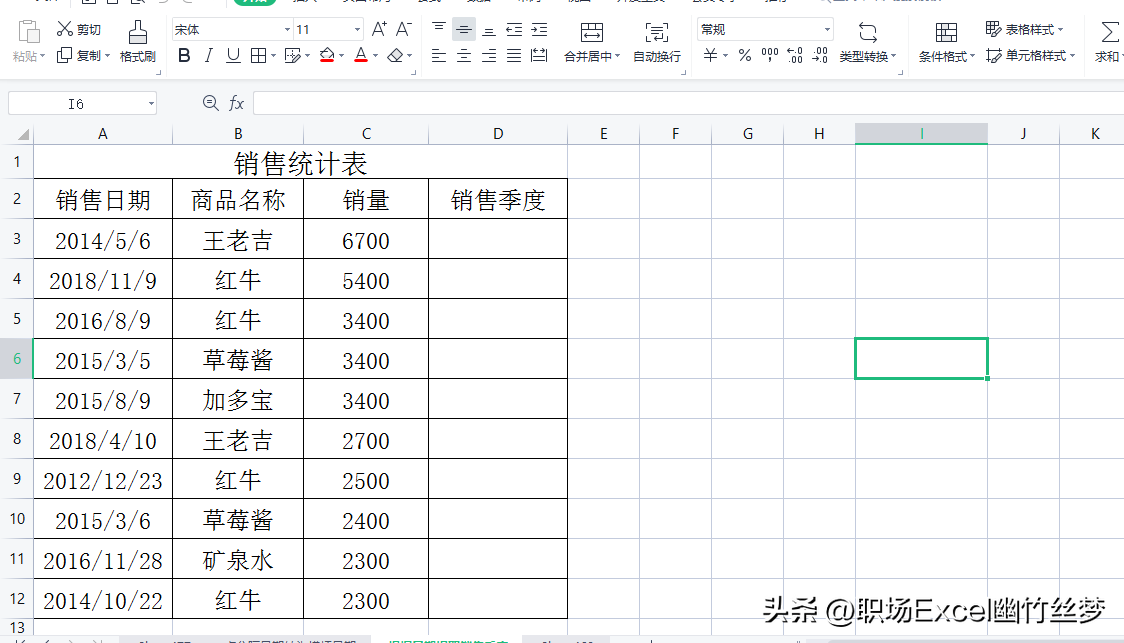Click the fx insert function icon
Screen dimensions: 1124x643
pos(237,104)
